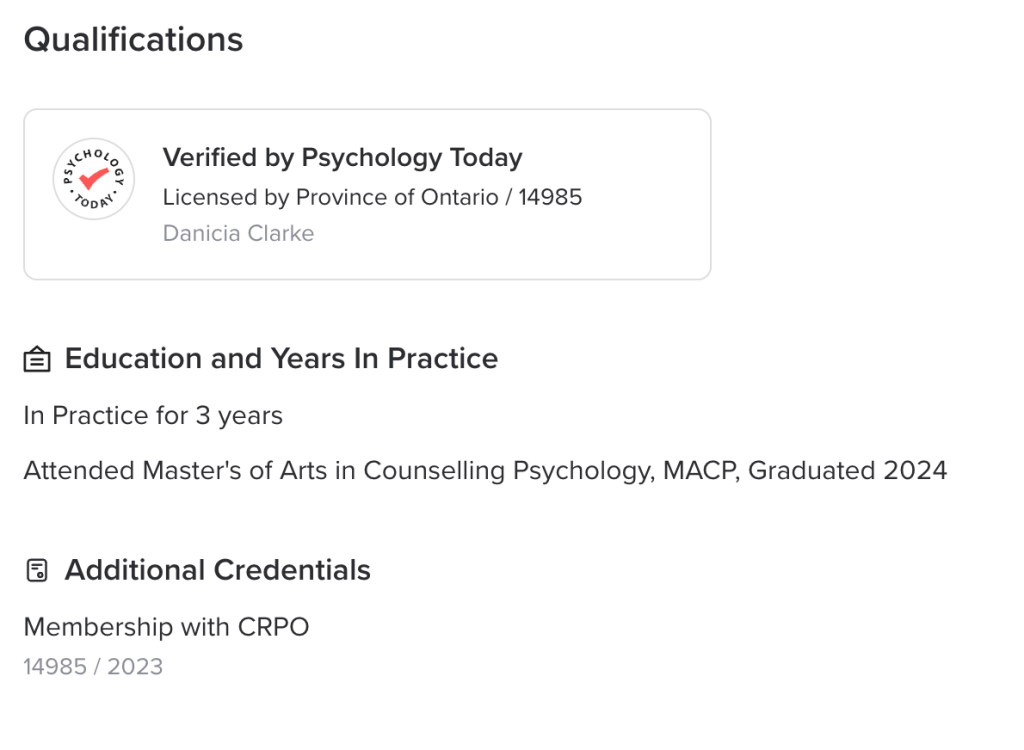Image resolution: width=1024 pixels, height=750 pixels.
Task: Click the Education and Years In Practice heading
Action: click(281, 359)
